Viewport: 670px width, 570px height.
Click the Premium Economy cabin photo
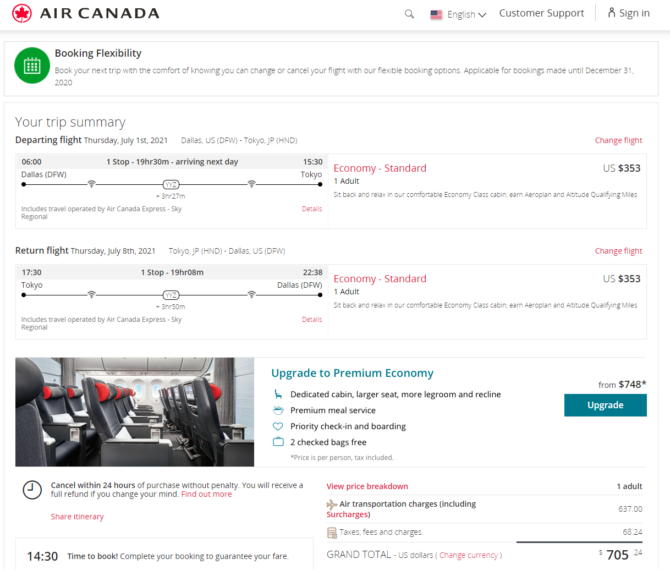135,412
